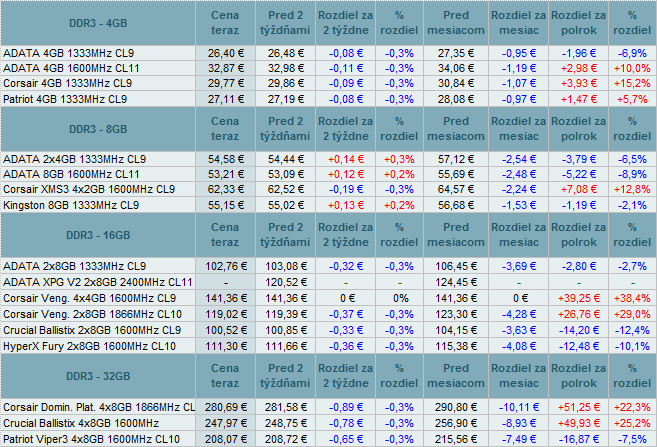Select the Patriot 4GB 1333MHz CL9 row name
The width and height of the screenshot is (657, 447).
(x=65, y=99)
